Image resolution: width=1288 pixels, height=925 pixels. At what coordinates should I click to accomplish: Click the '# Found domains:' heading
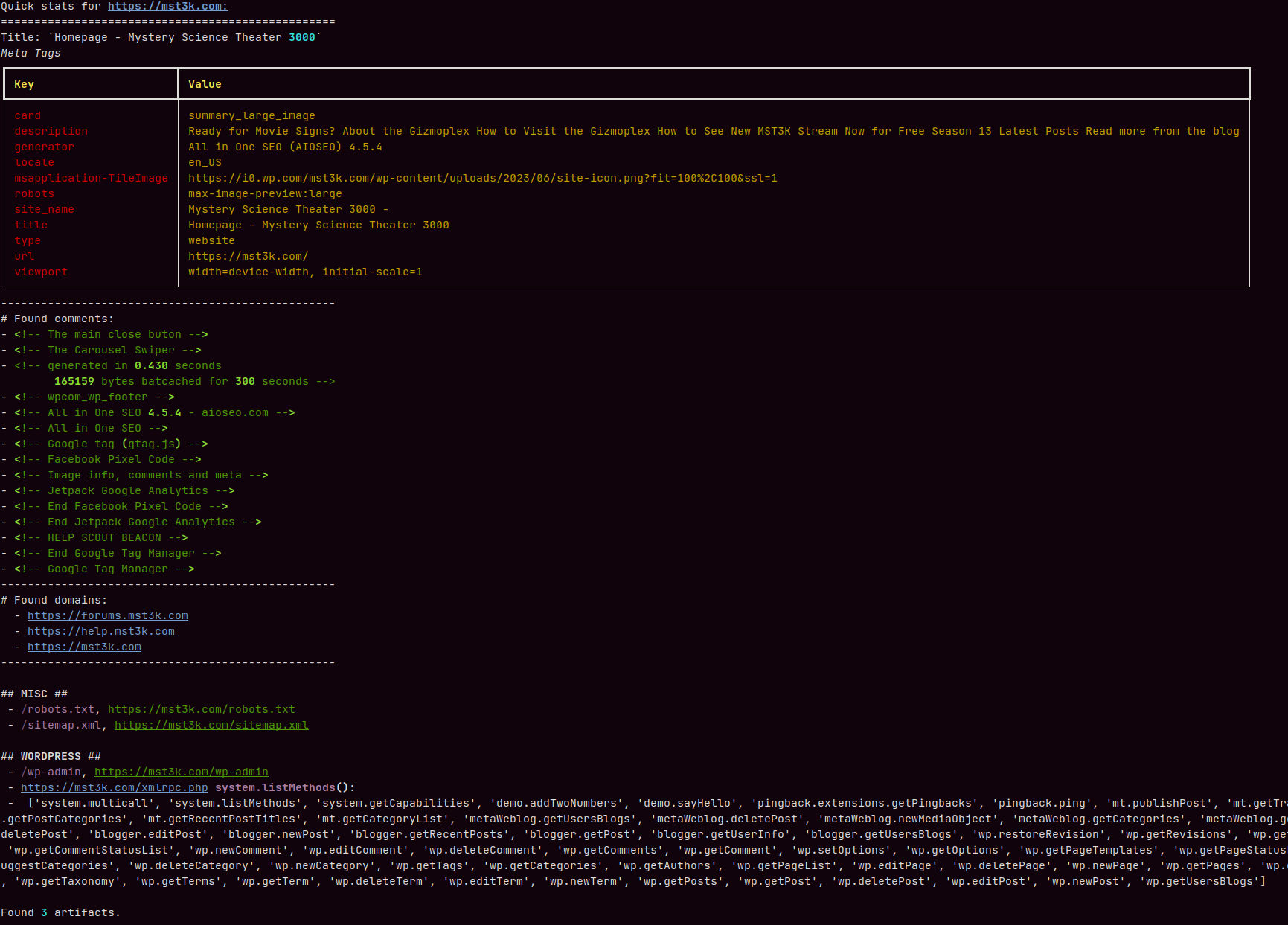coord(54,600)
